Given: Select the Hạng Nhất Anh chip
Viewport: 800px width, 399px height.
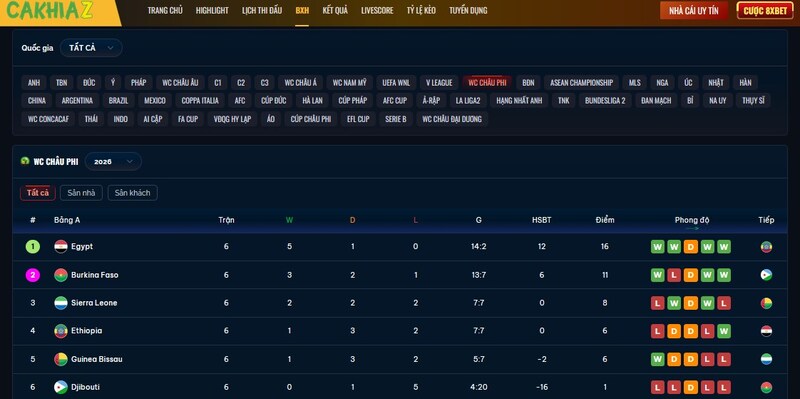Looking at the screenshot, I should [x=519, y=101].
